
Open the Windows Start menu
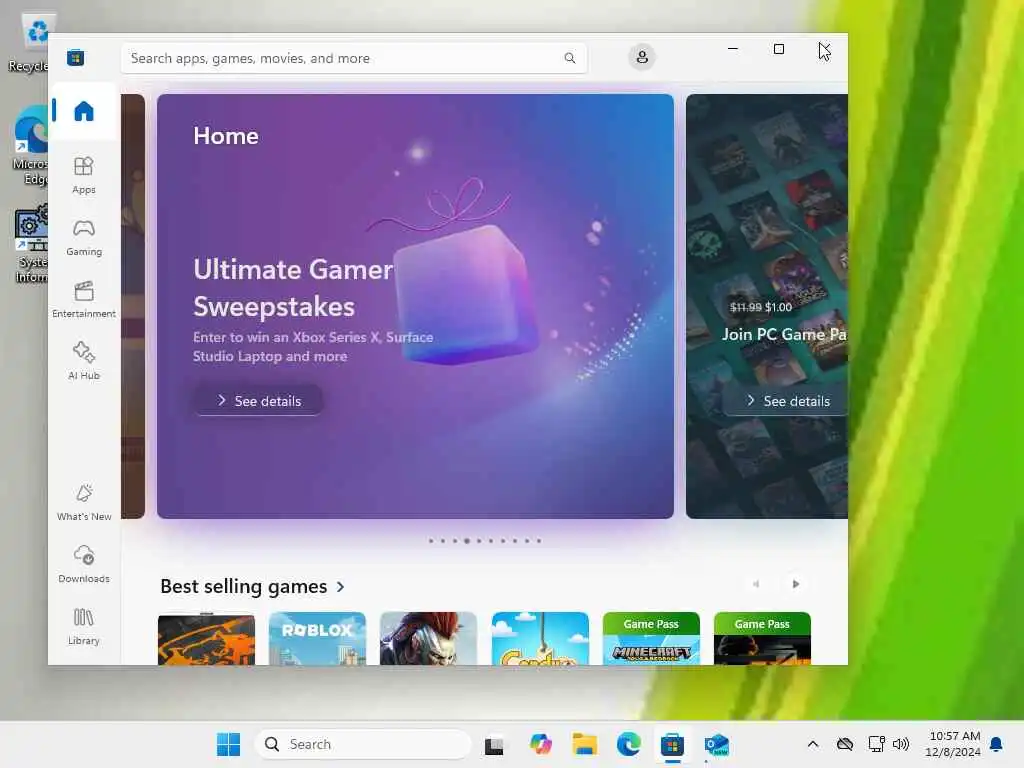229,744
